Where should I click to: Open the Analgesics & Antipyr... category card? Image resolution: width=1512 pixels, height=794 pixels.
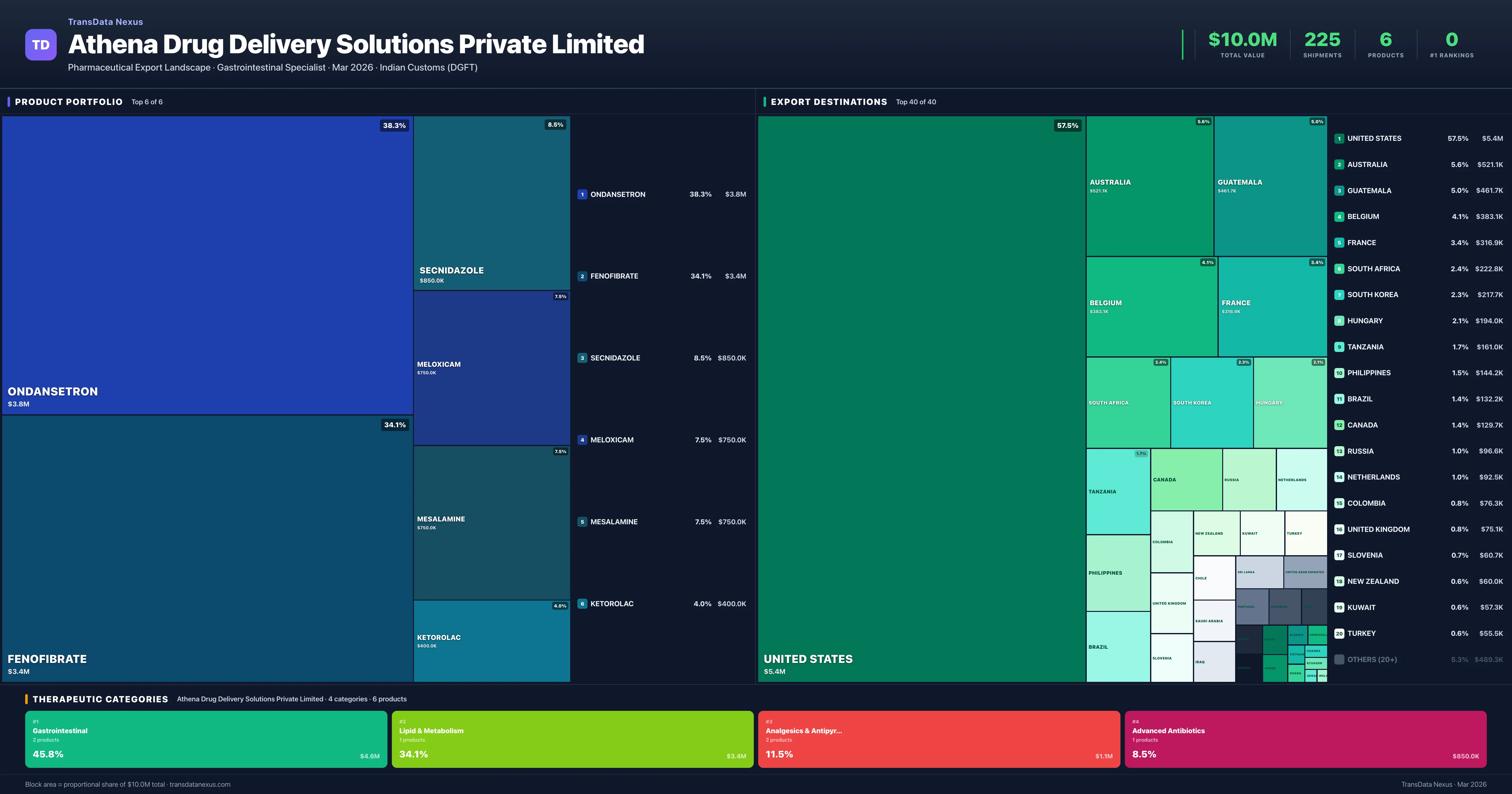(x=939, y=739)
